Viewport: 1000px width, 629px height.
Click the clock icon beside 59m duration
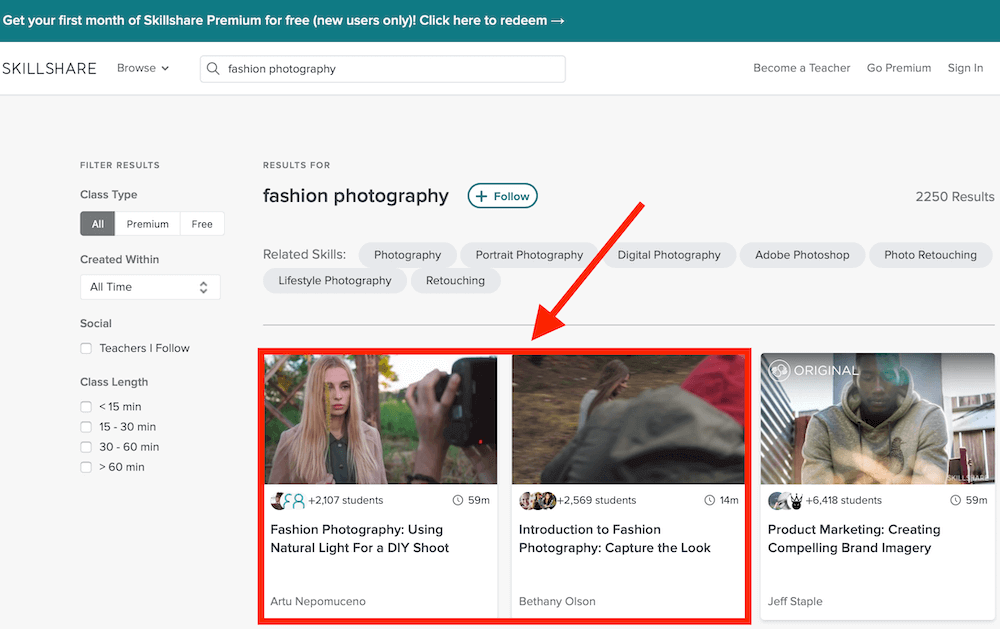pyautogui.click(x=458, y=500)
